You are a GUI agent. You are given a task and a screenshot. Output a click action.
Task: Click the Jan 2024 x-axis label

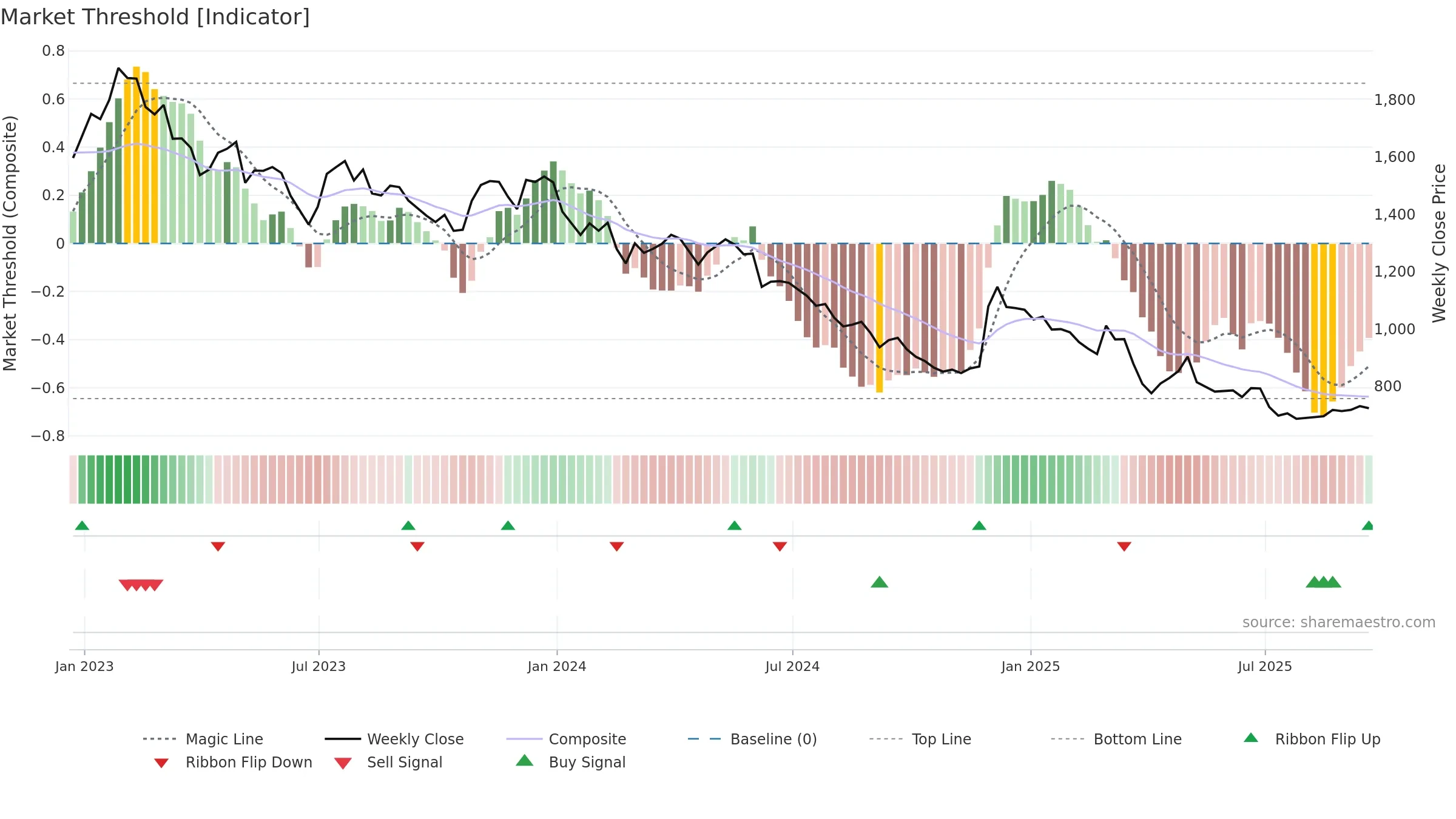coord(557,666)
